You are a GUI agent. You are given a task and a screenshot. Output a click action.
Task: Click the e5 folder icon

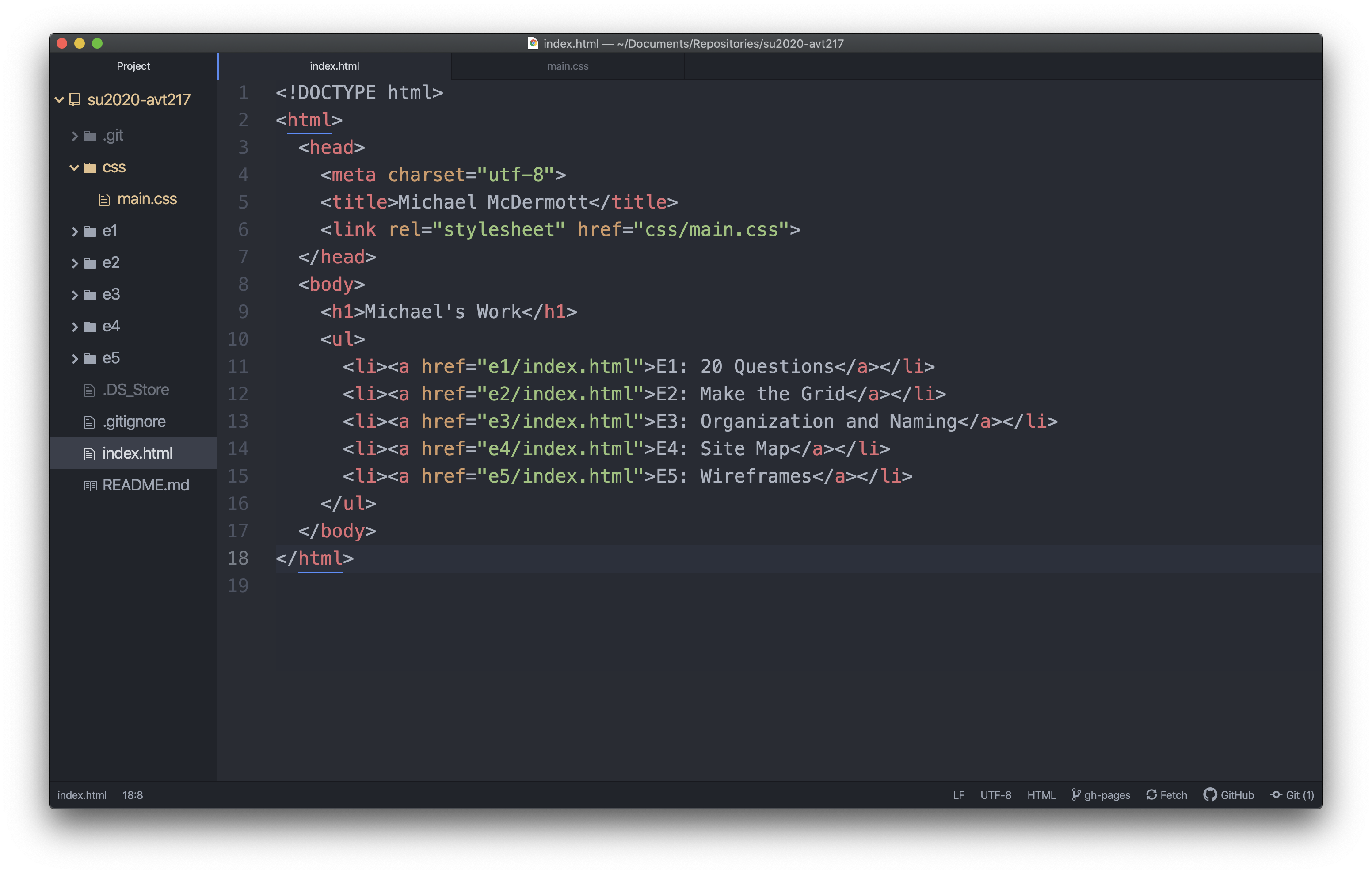click(x=90, y=359)
